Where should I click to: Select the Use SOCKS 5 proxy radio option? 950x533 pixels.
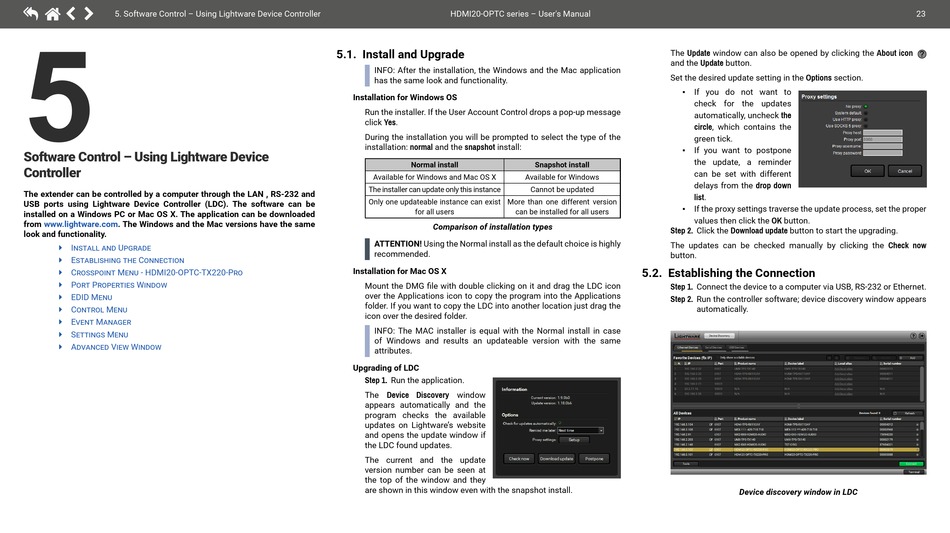pos(866,126)
